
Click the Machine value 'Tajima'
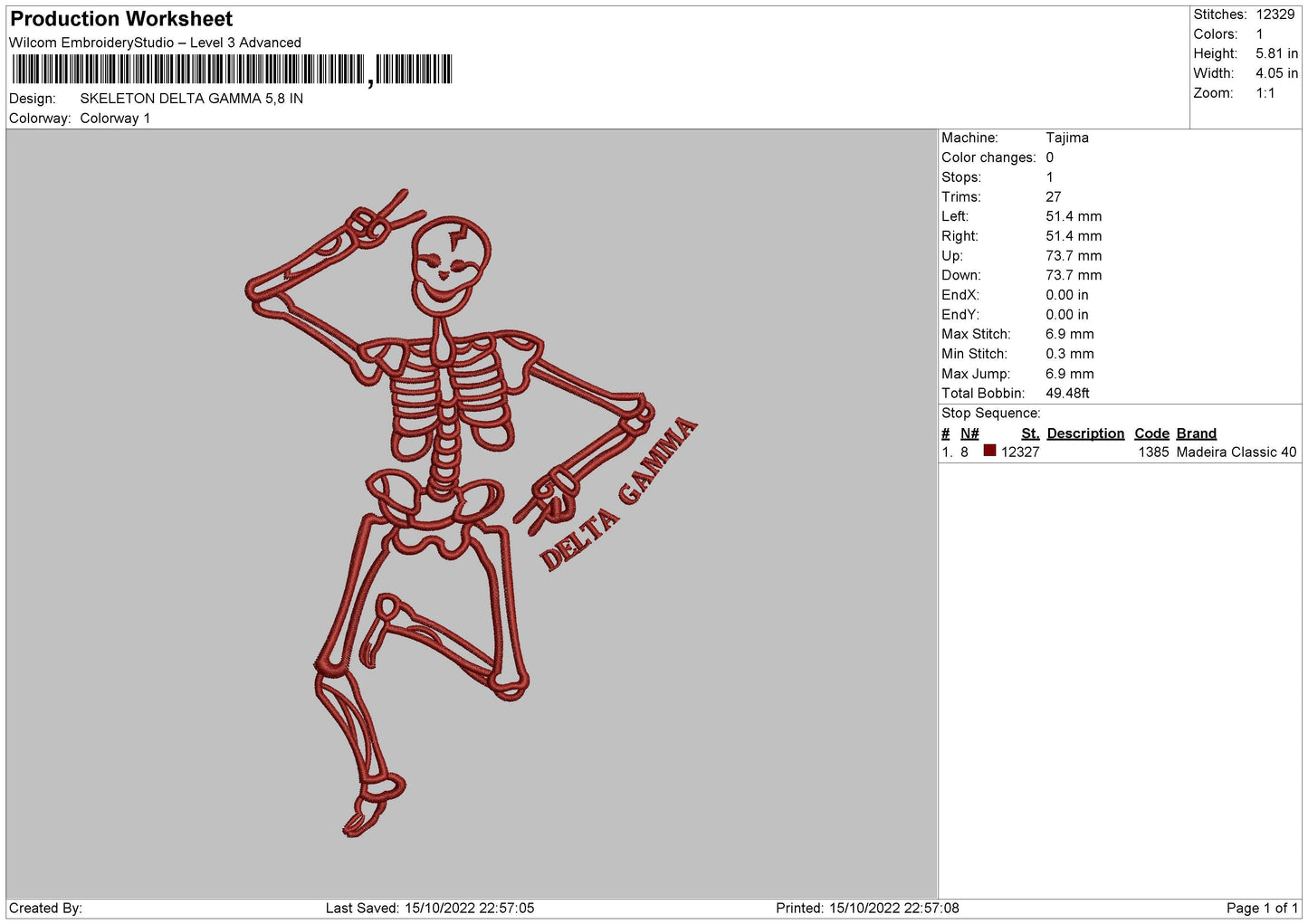pyautogui.click(x=1067, y=138)
